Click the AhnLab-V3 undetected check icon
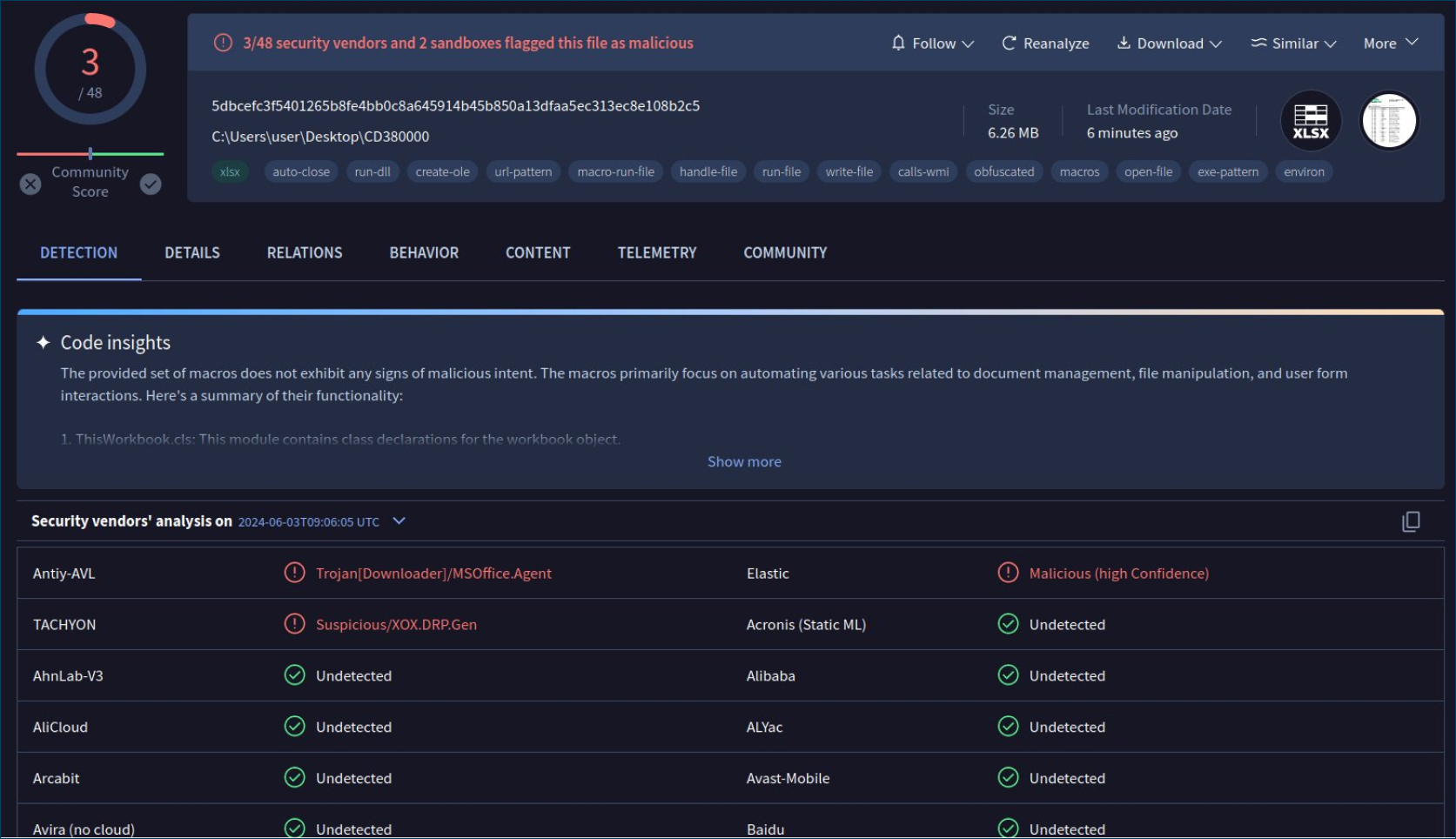This screenshot has width=1456, height=839. 294,675
